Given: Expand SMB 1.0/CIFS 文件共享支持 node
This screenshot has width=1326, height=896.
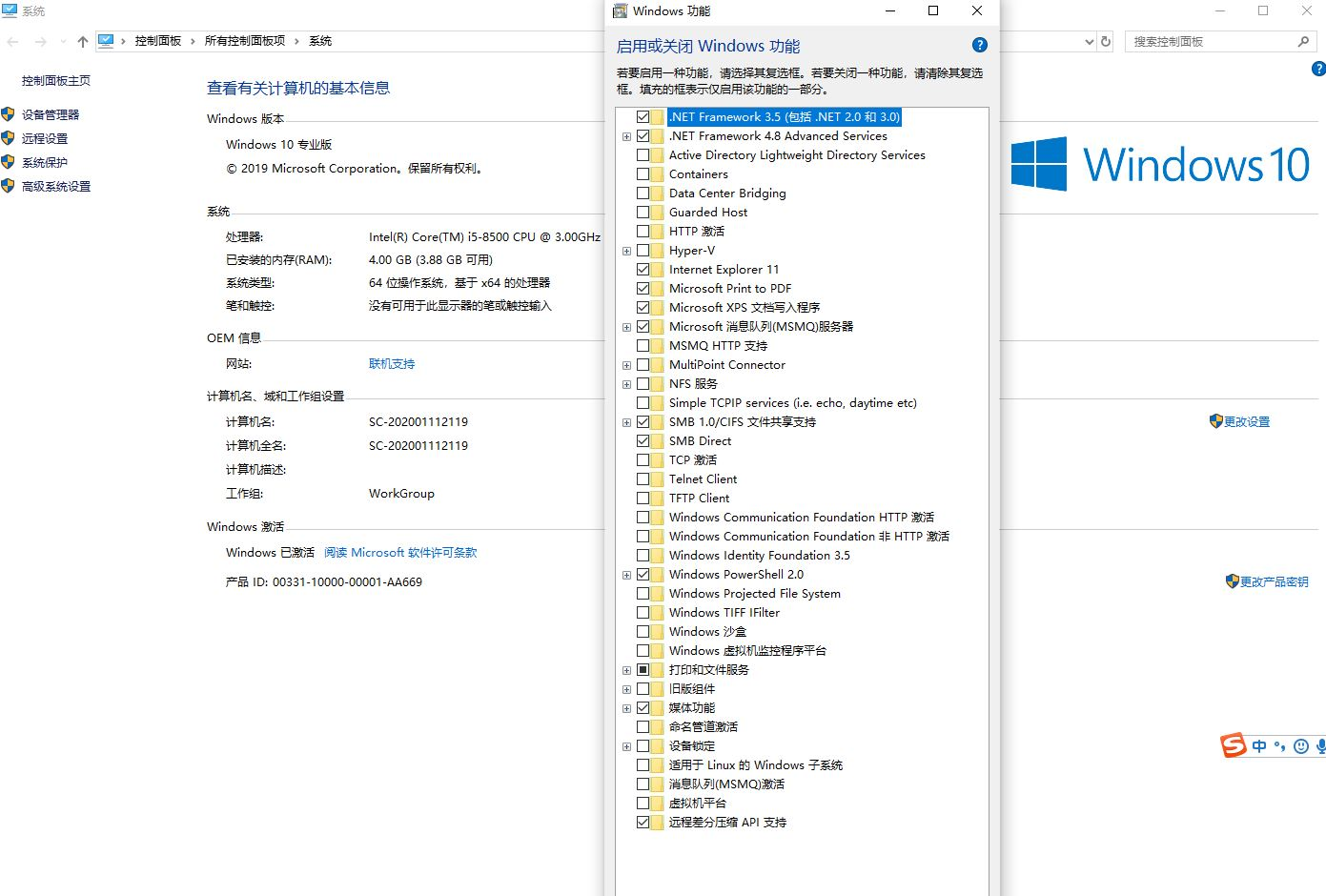Looking at the screenshot, I should (626, 422).
